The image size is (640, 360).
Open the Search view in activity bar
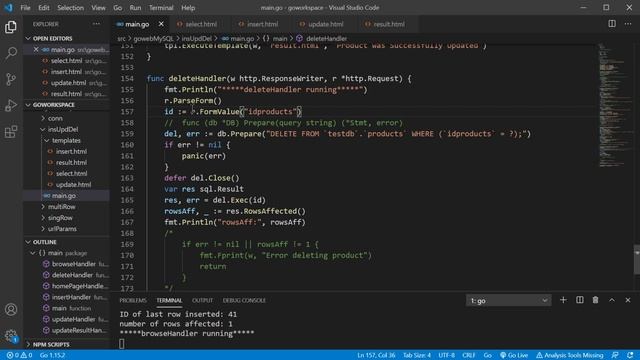(x=11, y=53)
